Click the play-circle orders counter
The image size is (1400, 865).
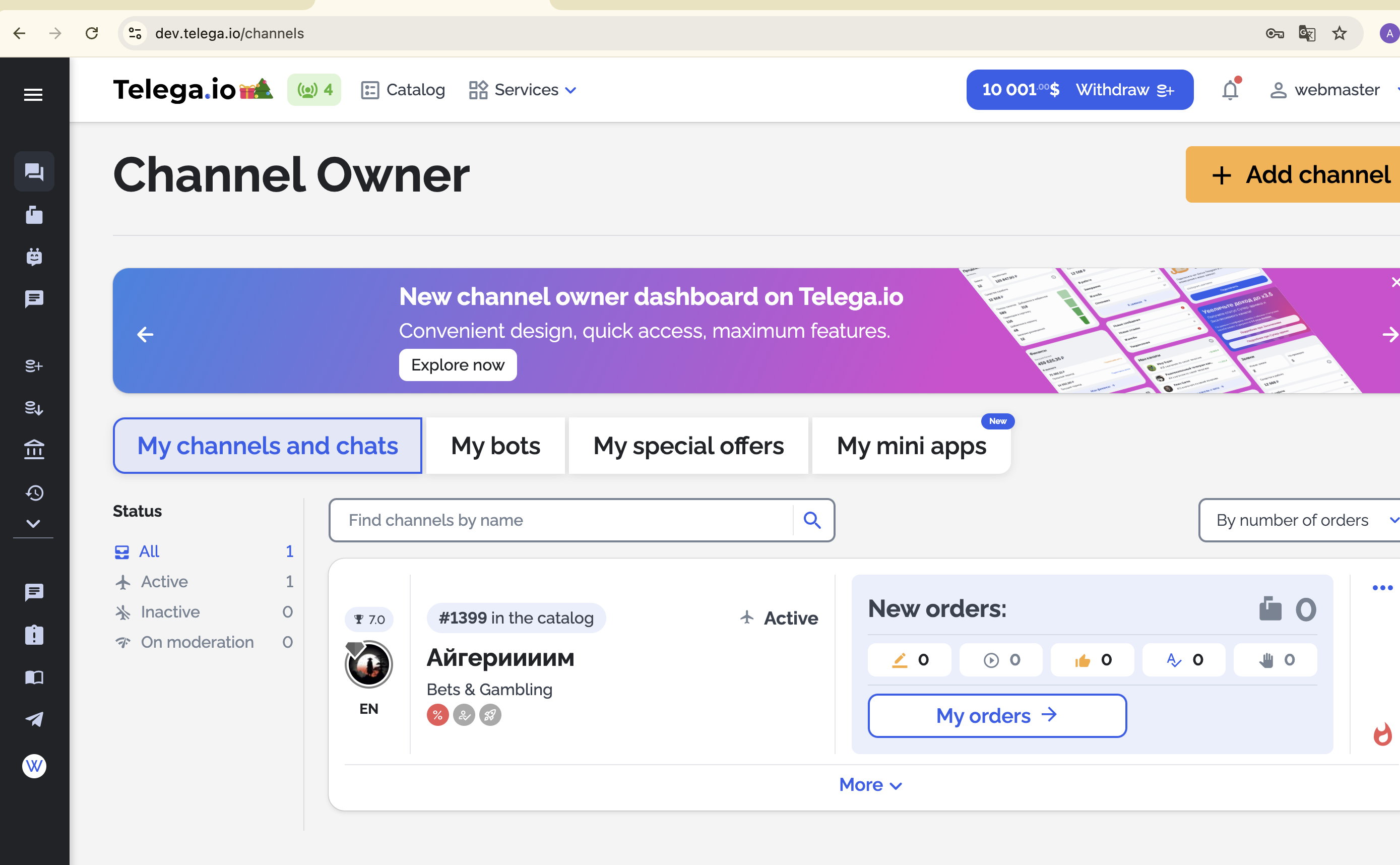(1001, 660)
